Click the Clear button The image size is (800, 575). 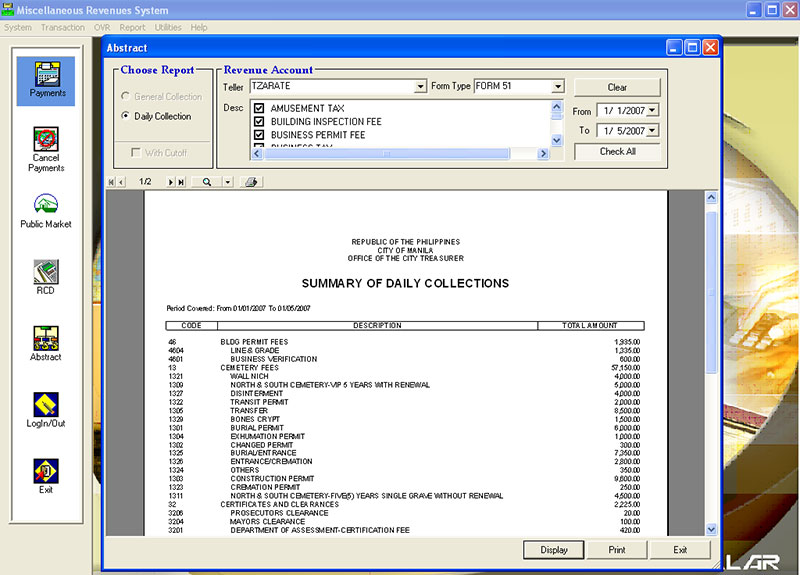617,87
